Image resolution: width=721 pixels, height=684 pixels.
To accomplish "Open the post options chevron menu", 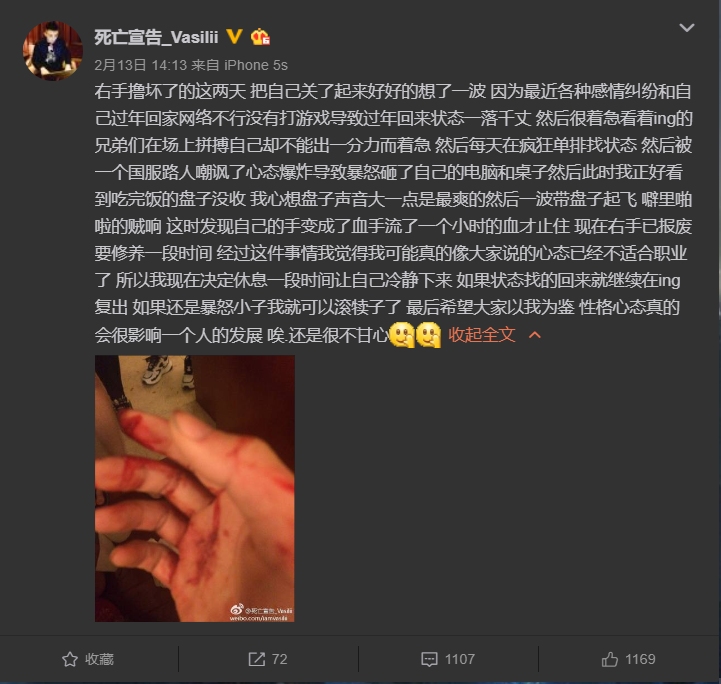I will (687, 28).
